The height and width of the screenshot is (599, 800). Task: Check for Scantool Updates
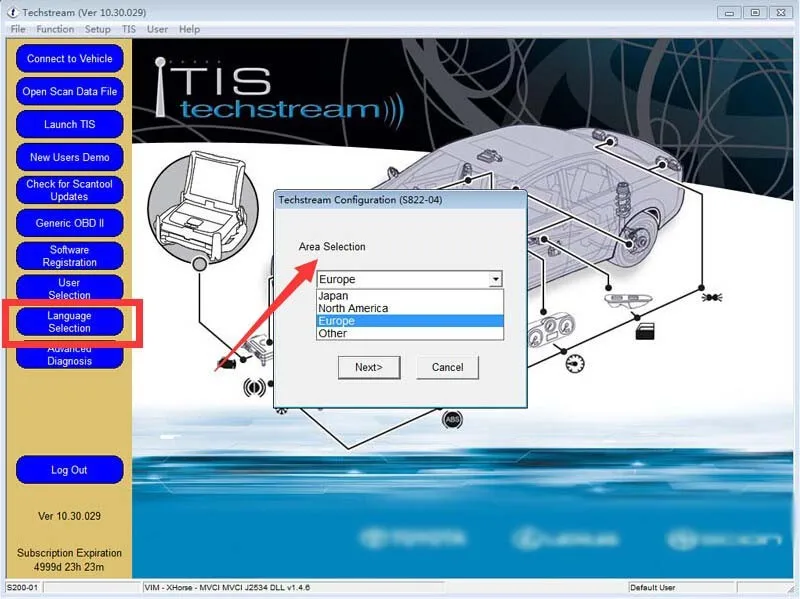[x=69, y=190]
